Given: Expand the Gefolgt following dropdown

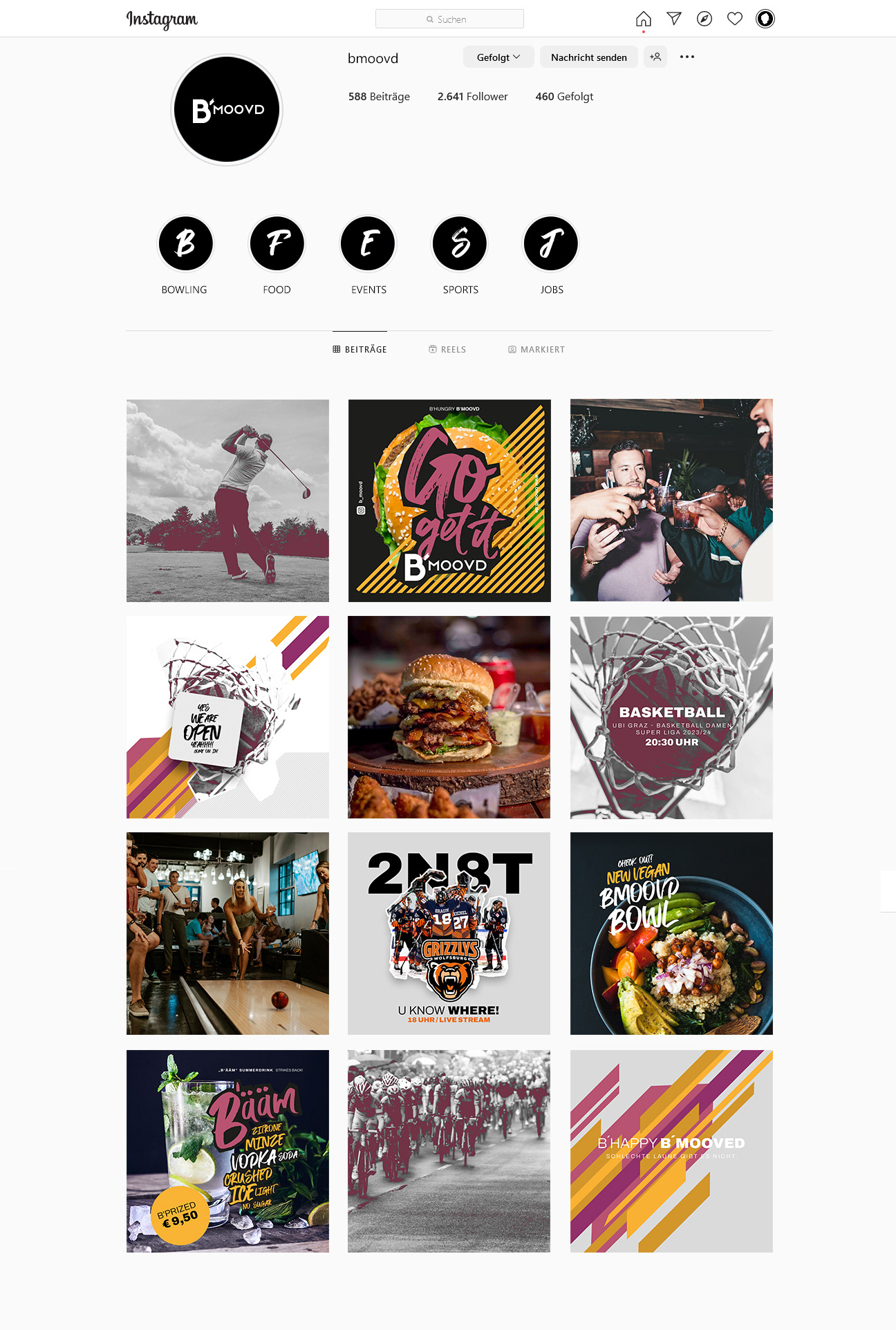Looking at the screenshot, I should pyautogui.click(x=498, y=57).
